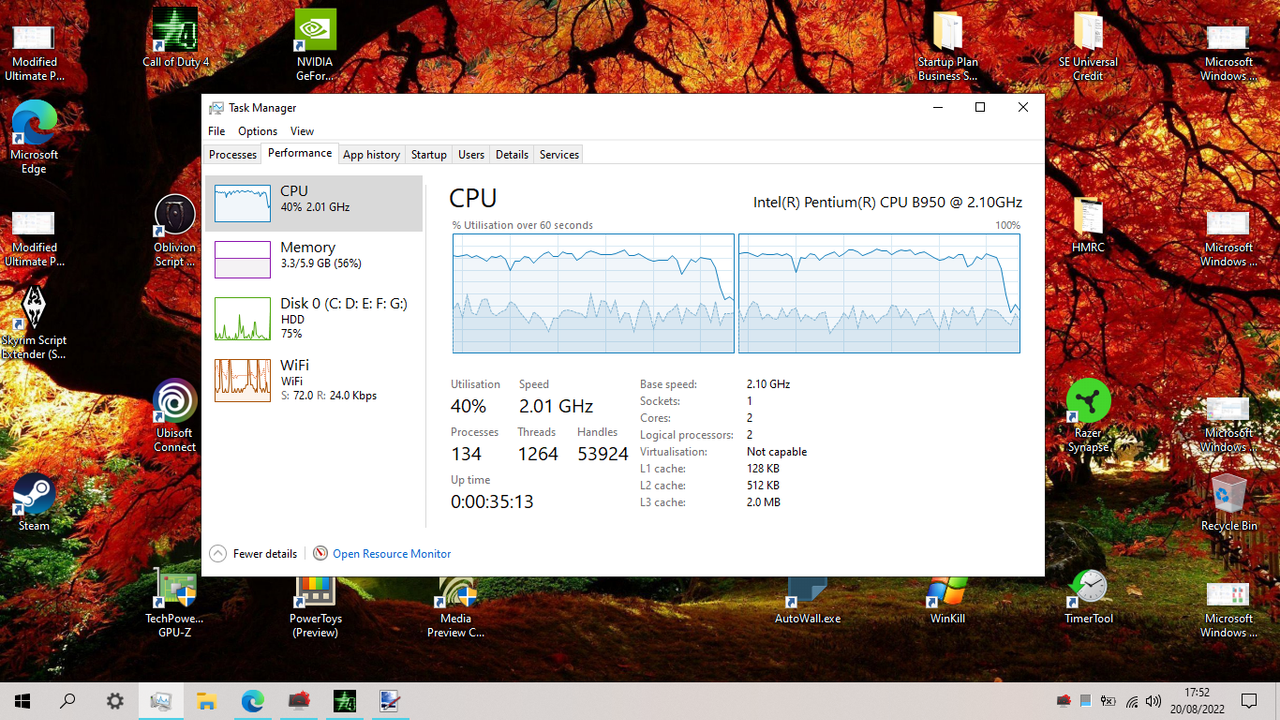Image resolution: width=1280 pixels, height=720 pixels.
Task: Select the HMRC folder on desktop
Action: 1088,224
